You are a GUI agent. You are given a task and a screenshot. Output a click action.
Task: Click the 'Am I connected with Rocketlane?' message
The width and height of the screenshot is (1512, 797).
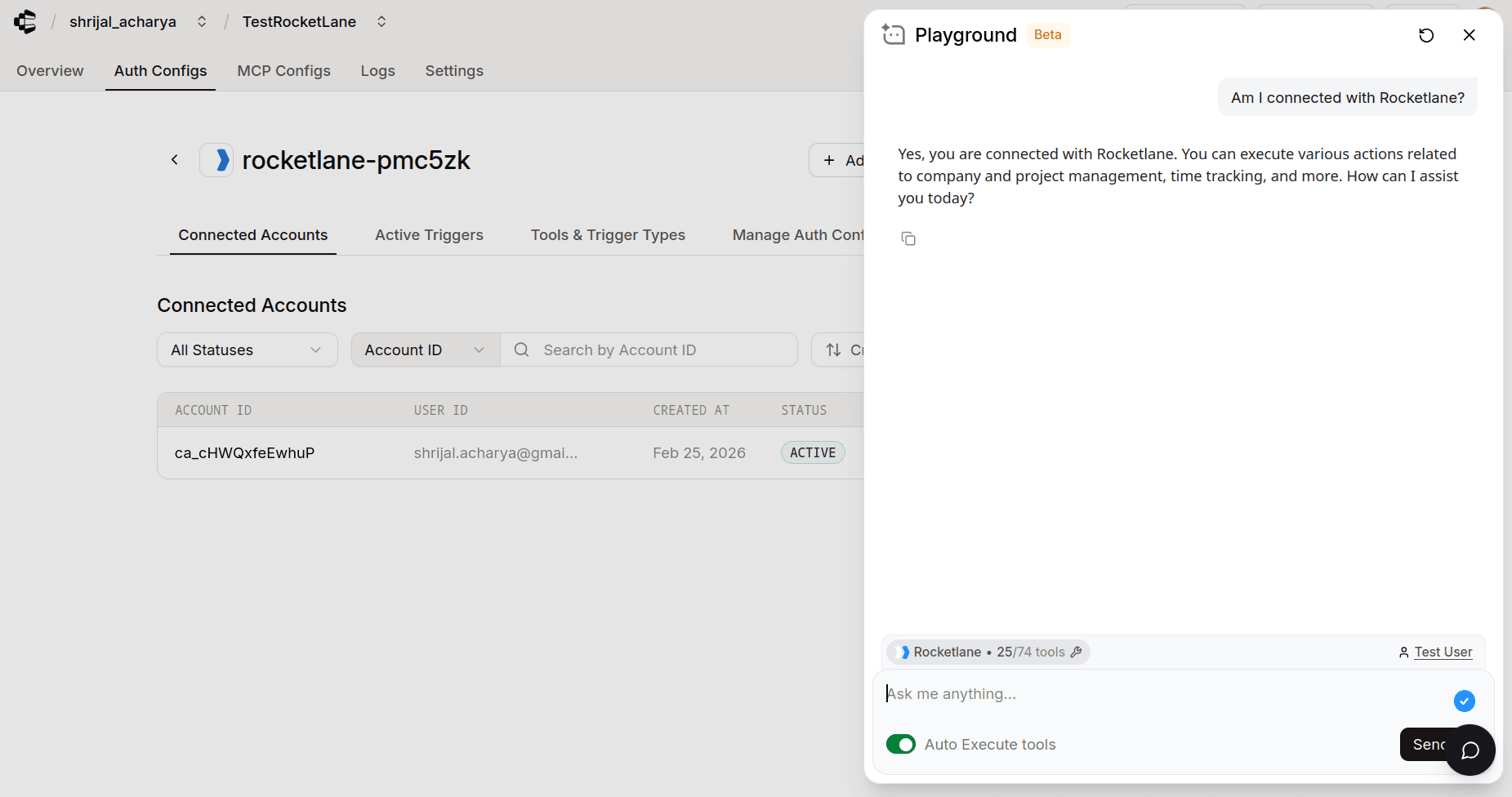click(1348, 98)
